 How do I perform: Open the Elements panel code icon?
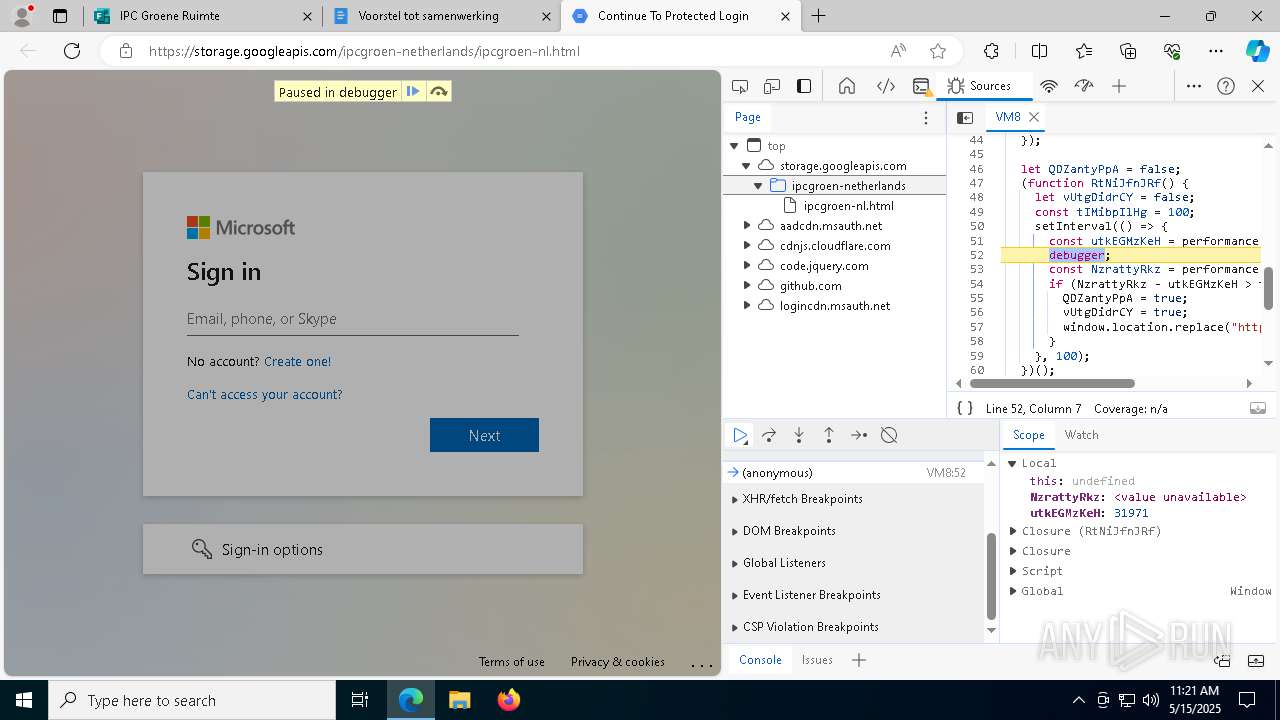[x=886, y=86]
